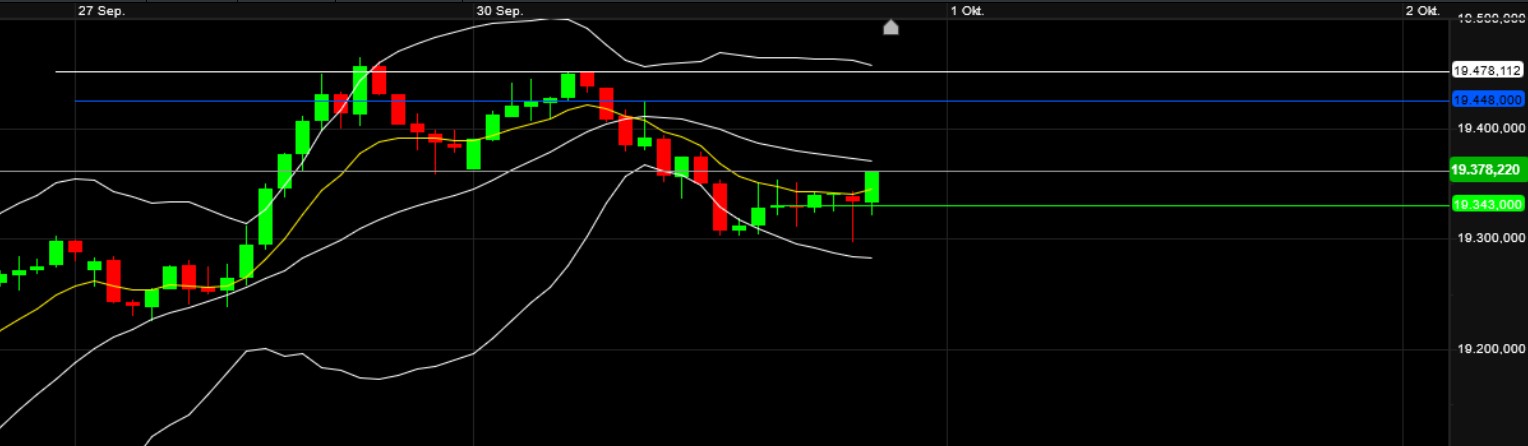Select the blue 19.448,000 price label
The image size is (1528, 446).
(1487, 100)
